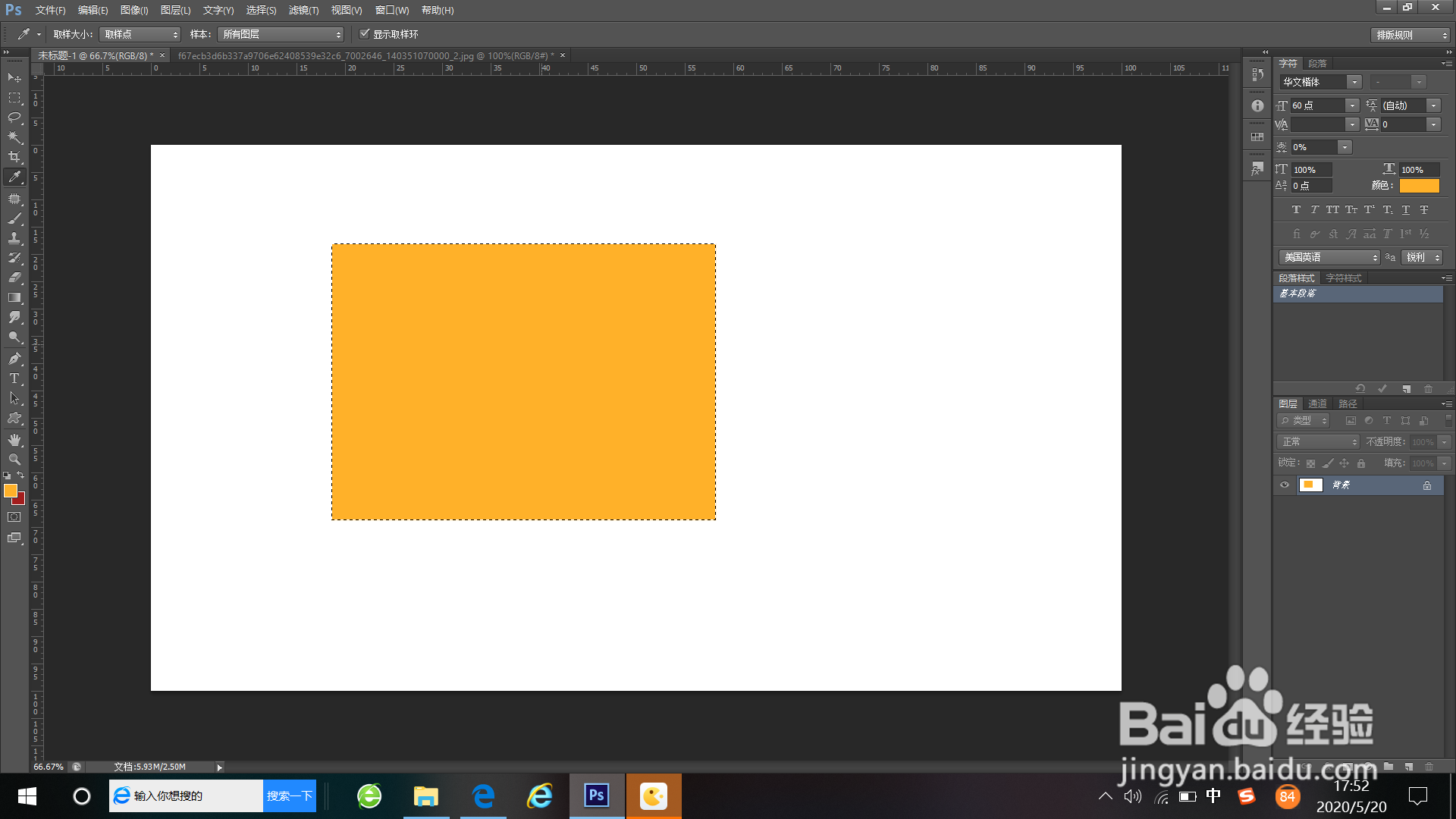Select the Zoom tool
The height and width of the screenshot is (819, 1456).
(x=14, y=460)
